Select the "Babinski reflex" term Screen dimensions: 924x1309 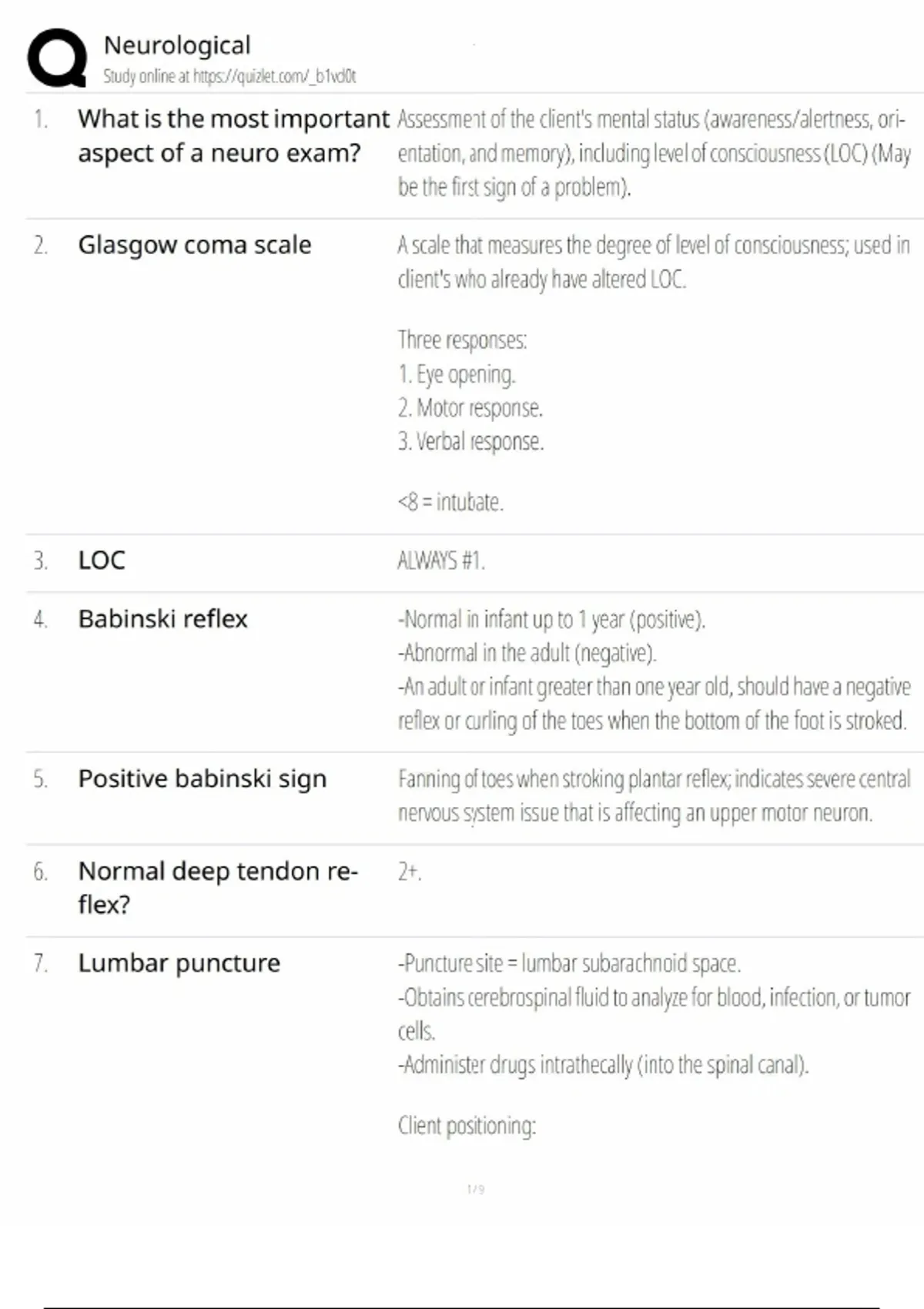163,619
